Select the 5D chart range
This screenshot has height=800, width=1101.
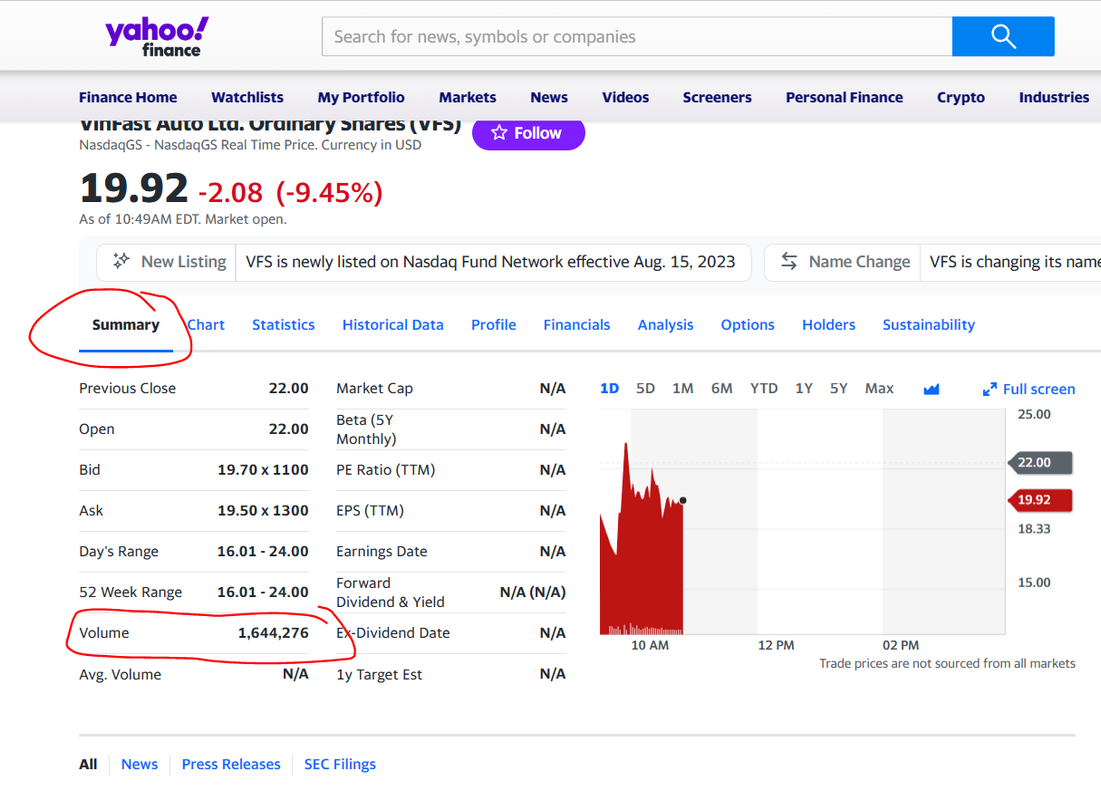click(x=645, y=388)
